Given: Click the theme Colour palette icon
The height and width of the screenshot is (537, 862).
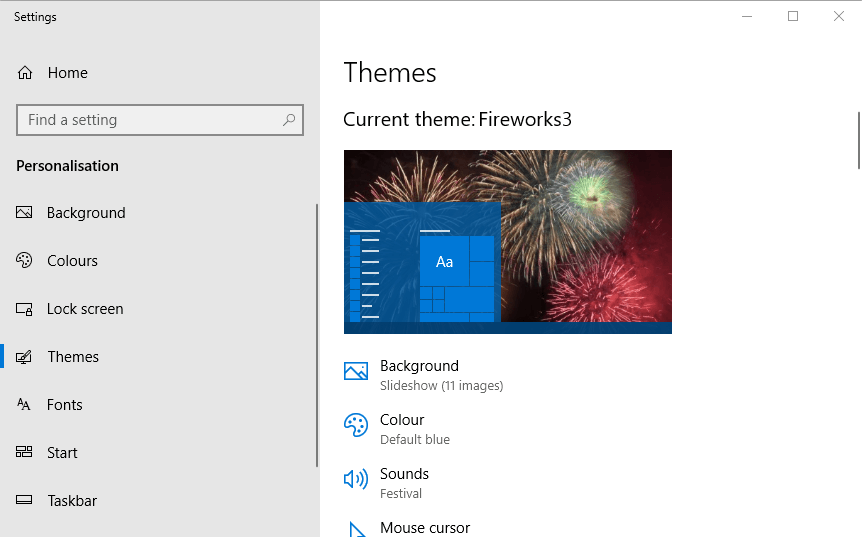Looking at the screenshot, I should pyautogui.click(x=355, y=426).
